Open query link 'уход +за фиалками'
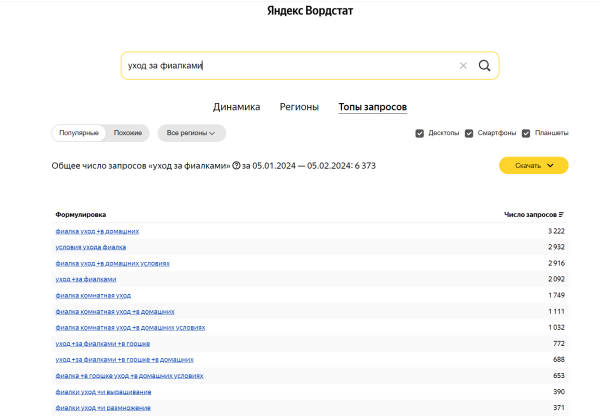This screenshot has width=600, height=418. pos(86,279)
